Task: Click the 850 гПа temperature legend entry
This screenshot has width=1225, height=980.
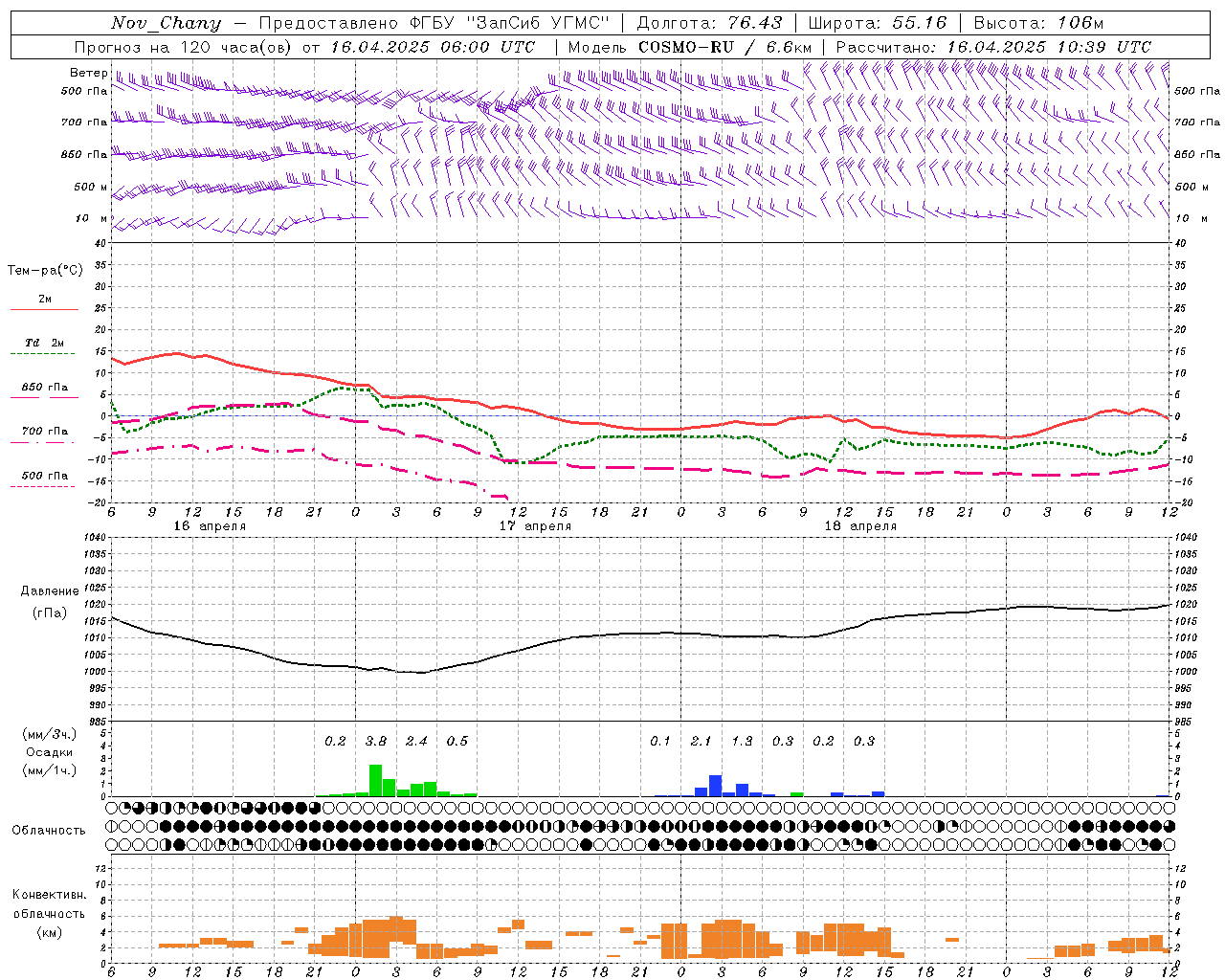Action: click(x=44, y=388)
